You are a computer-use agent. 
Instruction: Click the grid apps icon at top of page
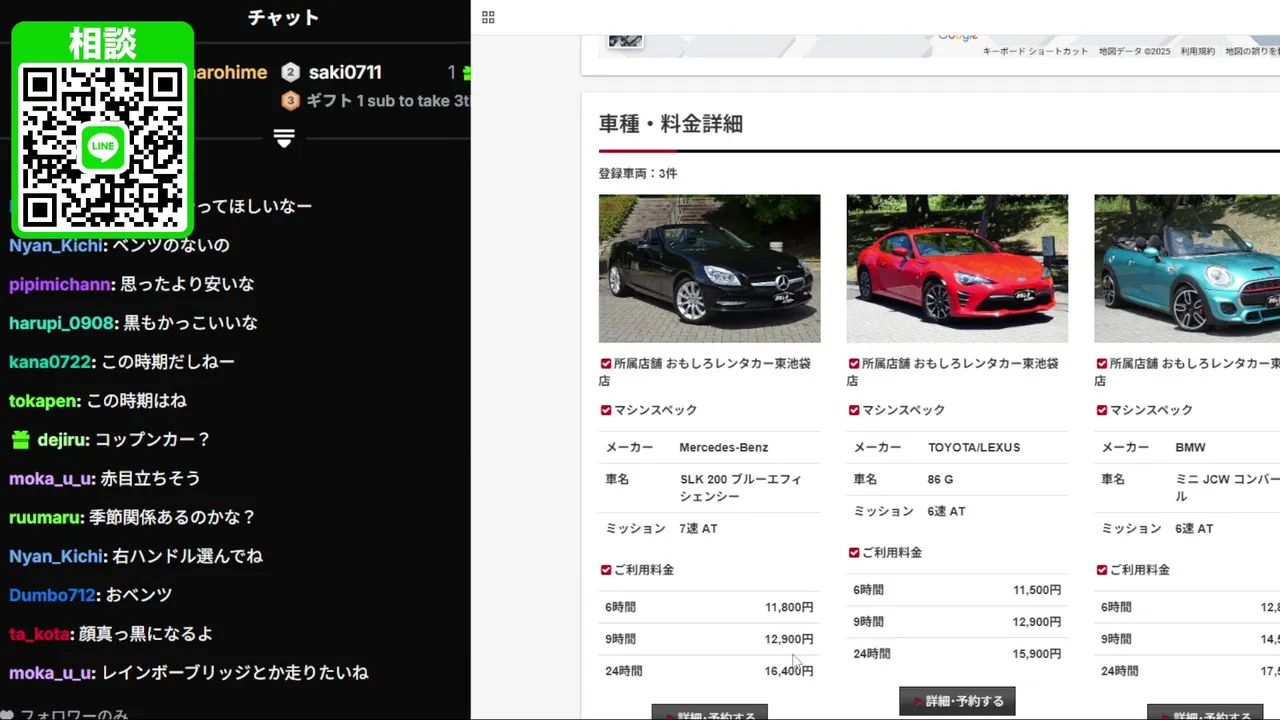488,17
